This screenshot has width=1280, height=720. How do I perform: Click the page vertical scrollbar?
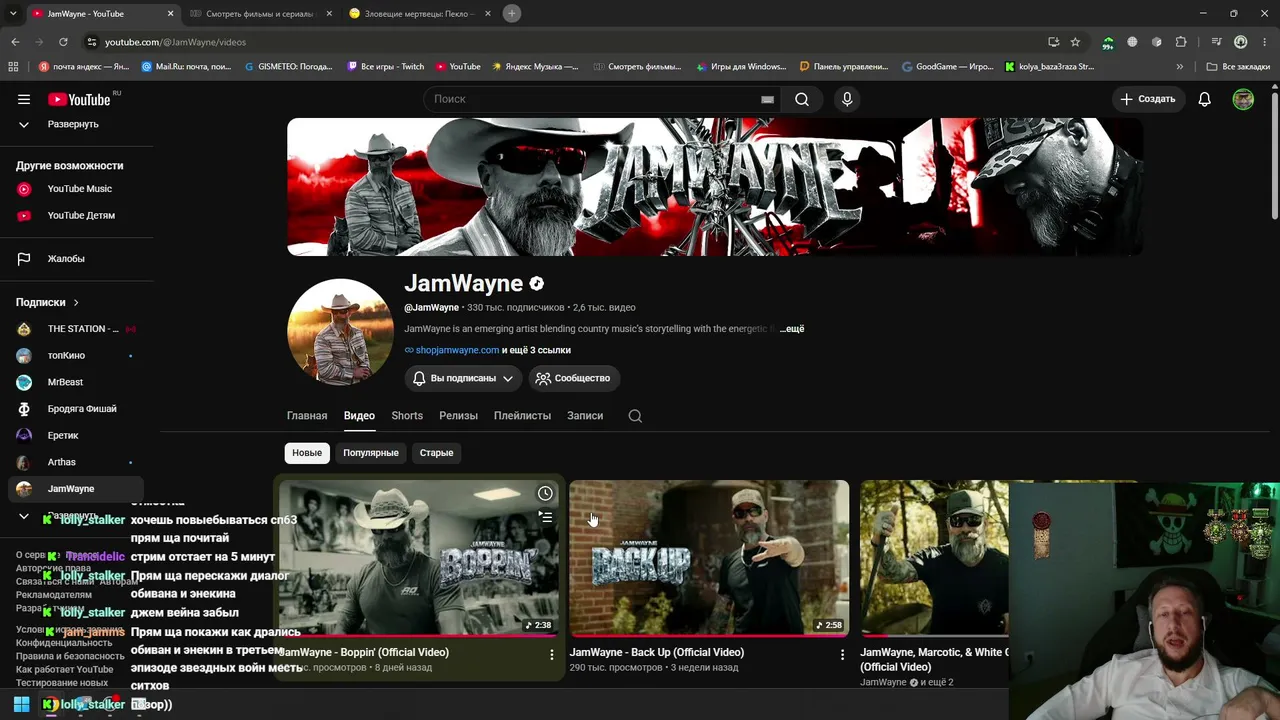[1275, 155]
